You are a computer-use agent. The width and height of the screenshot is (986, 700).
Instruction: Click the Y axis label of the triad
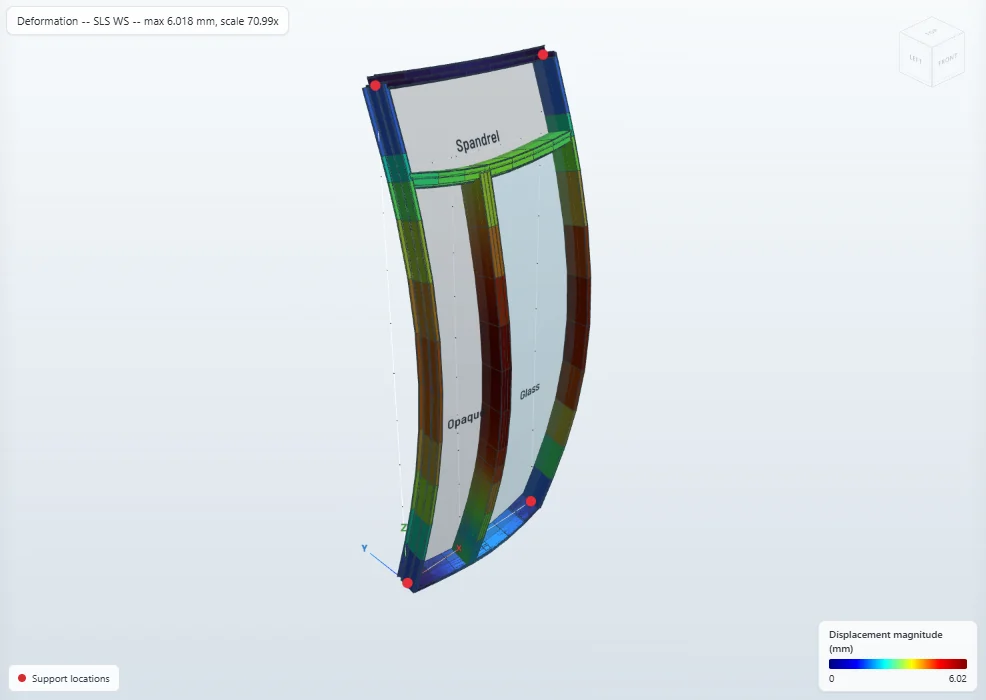click(364, 548)
